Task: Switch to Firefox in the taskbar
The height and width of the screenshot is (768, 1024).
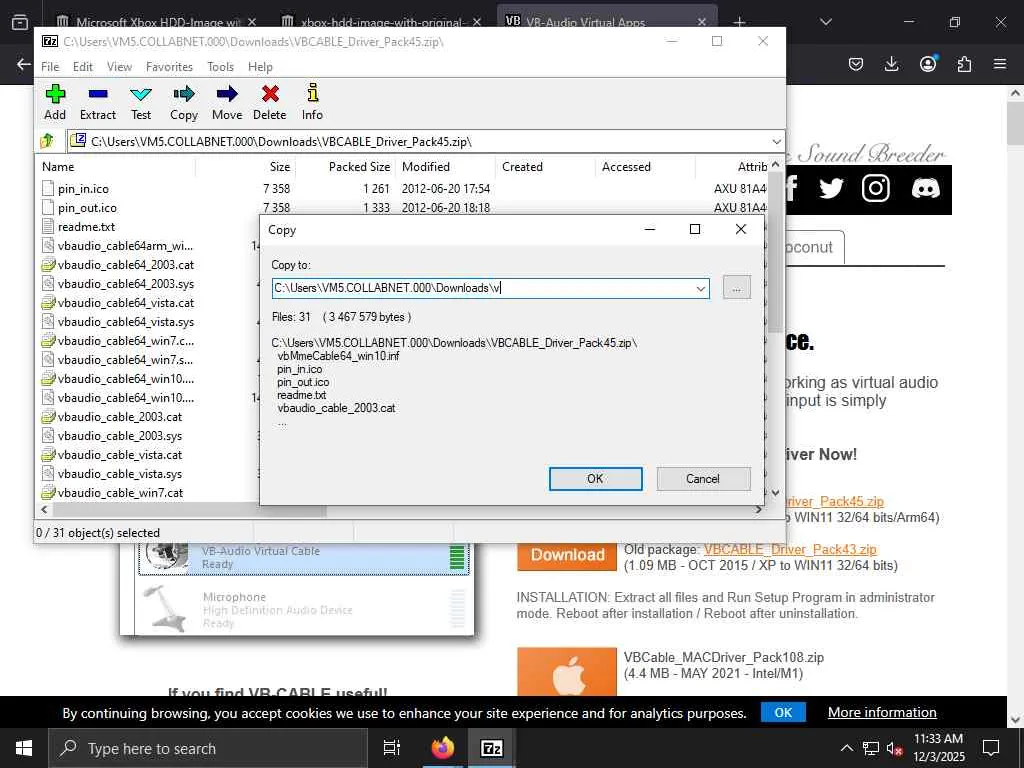Action: pos(443,748)
